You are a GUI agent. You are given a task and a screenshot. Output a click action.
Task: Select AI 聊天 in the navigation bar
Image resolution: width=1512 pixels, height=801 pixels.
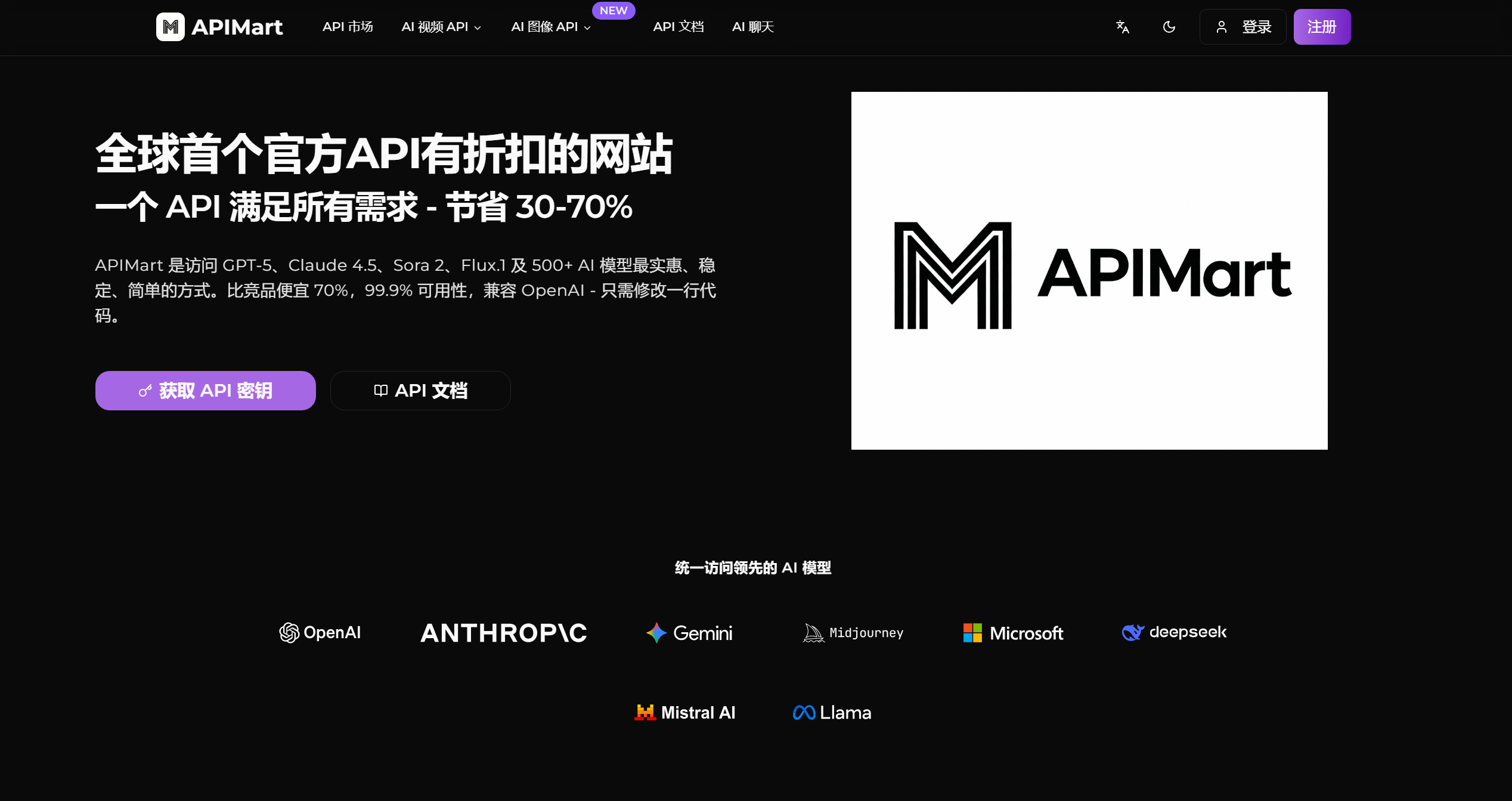point(752,27)
